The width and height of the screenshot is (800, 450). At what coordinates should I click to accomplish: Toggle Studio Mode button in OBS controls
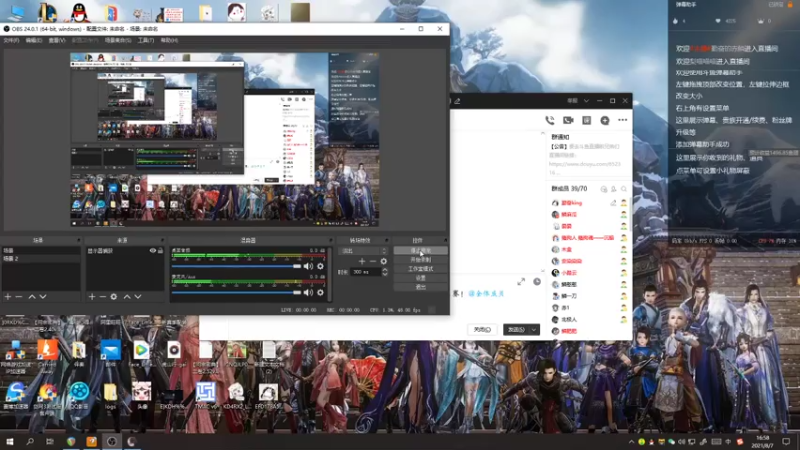[x=420, y=269]
